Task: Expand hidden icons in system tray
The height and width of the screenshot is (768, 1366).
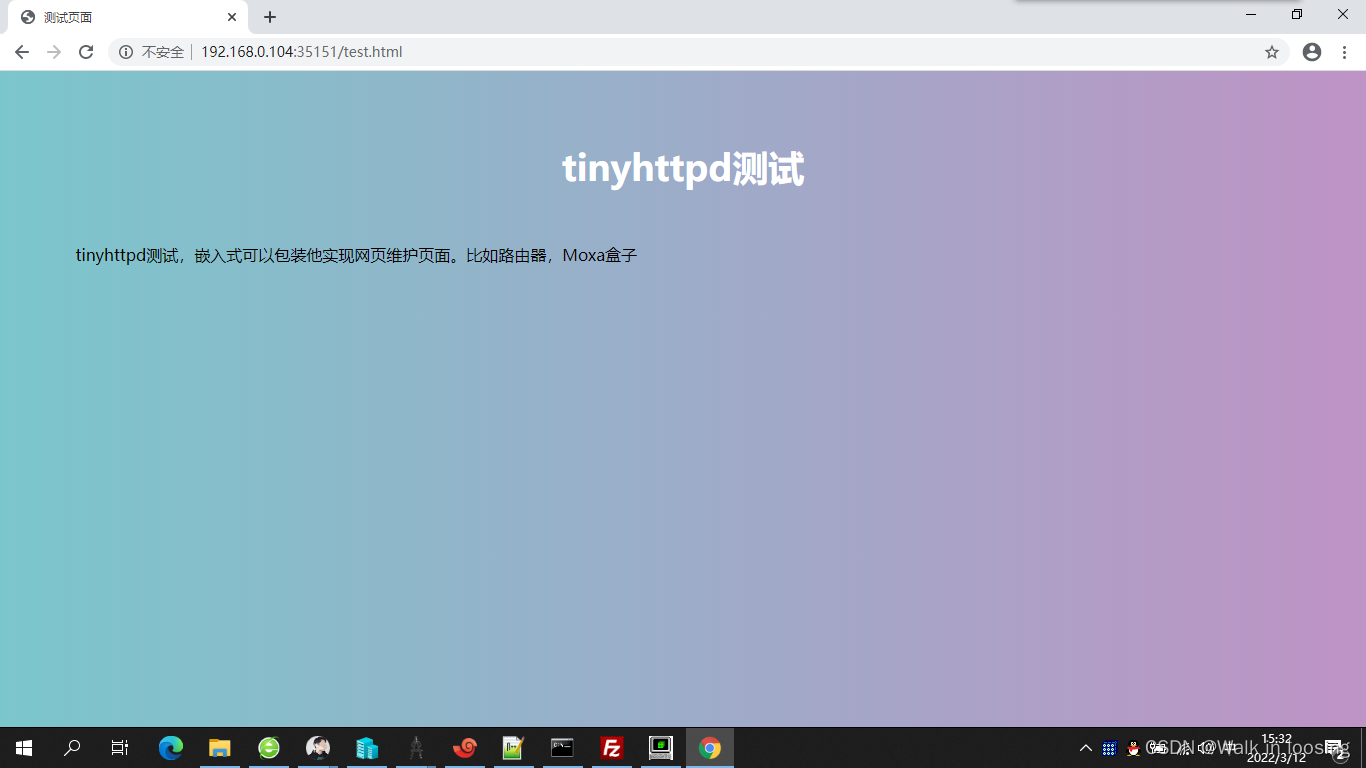Action: (1085, 748)
